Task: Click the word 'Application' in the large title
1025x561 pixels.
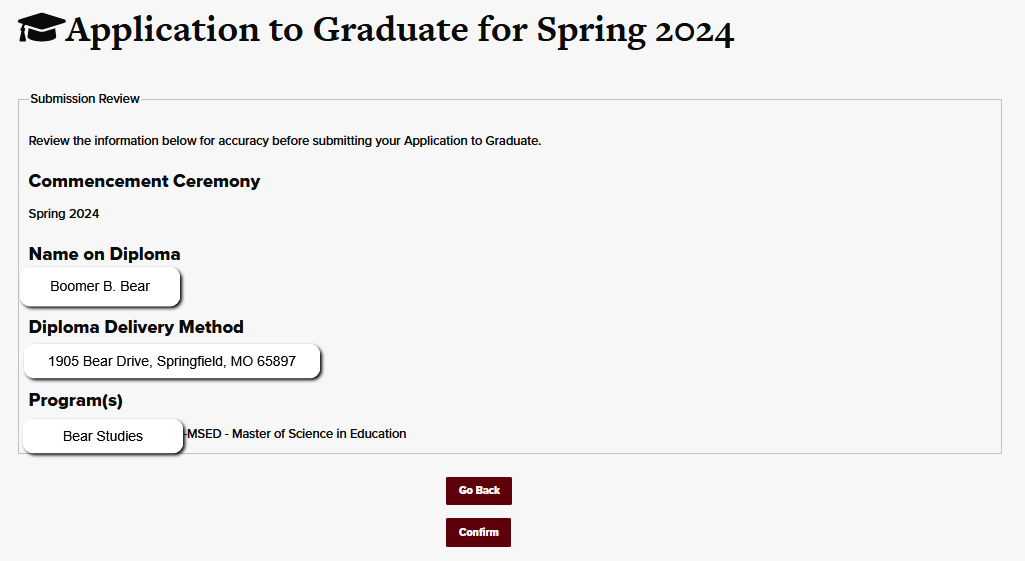Action: [x=161, y=30]
